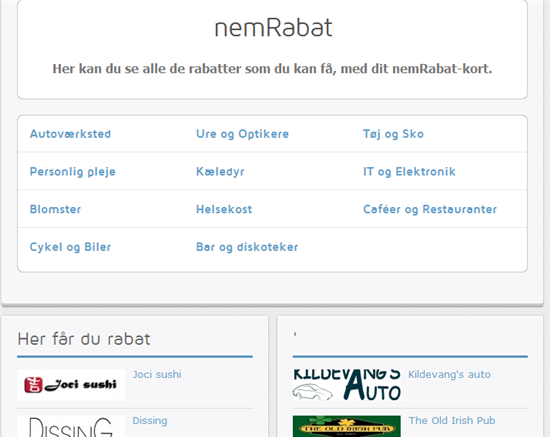Open Bar og diskoteker category
This screenshot has width=550, height=437.
pos(247,247)
